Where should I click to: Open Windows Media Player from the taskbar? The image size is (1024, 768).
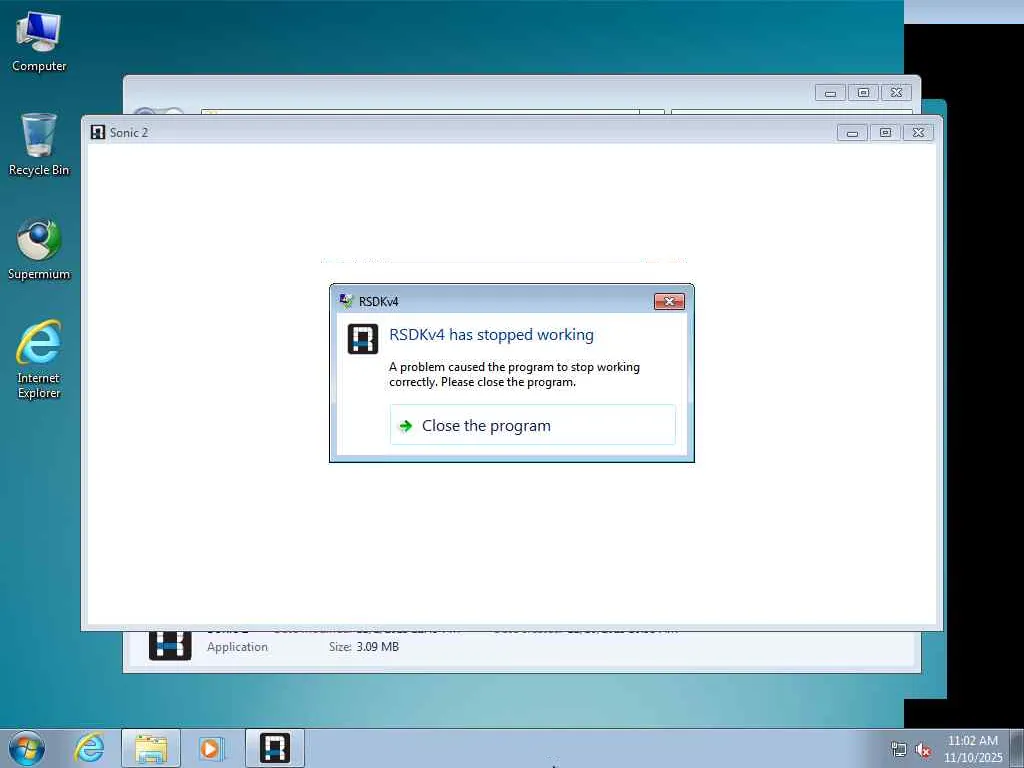pos(212,748)
